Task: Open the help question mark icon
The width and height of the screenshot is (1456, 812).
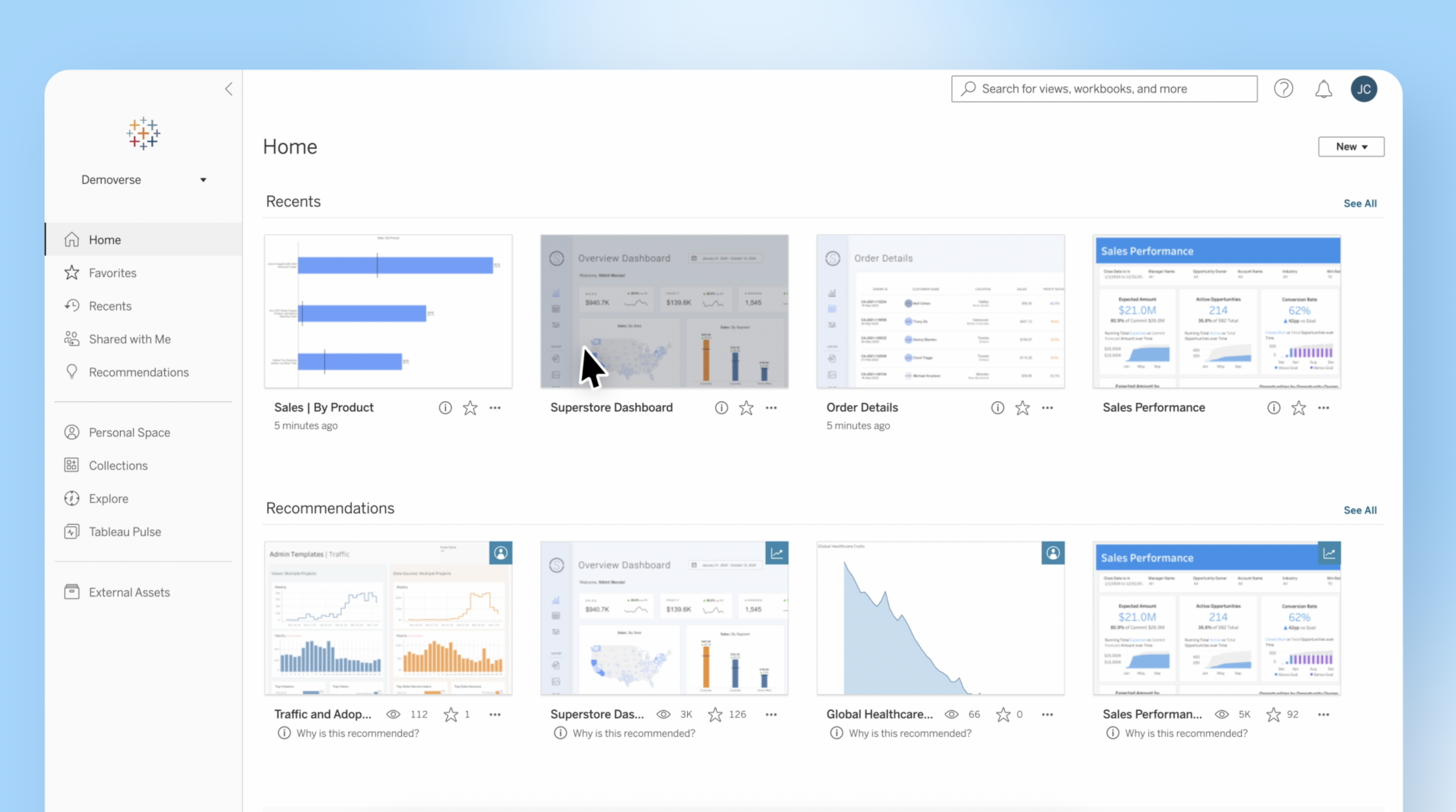Action: 1283,89
